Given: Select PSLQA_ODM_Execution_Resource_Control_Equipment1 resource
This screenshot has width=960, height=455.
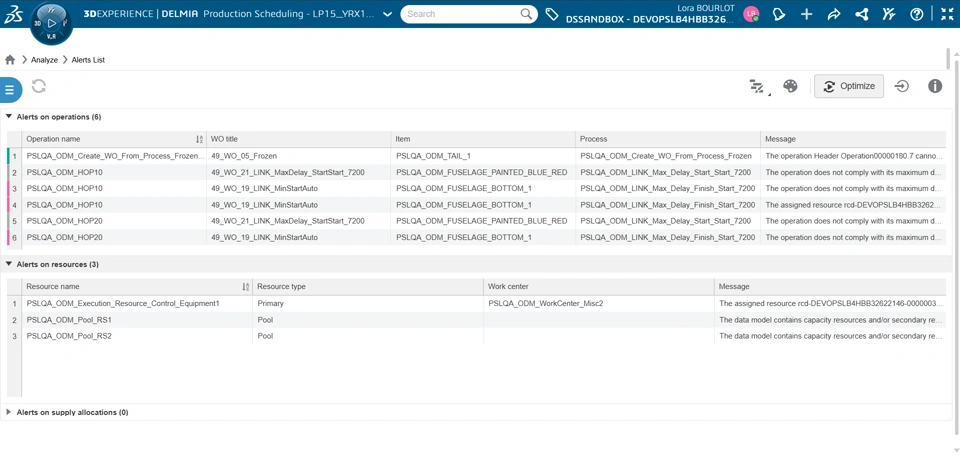Looking at the screenshot, I should tap(137, 303).
